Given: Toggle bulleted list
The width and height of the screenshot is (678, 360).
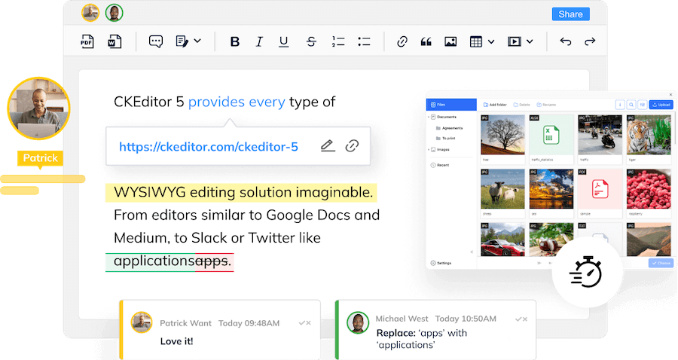Looking at the screenshot, I should [x=364, y=41].
